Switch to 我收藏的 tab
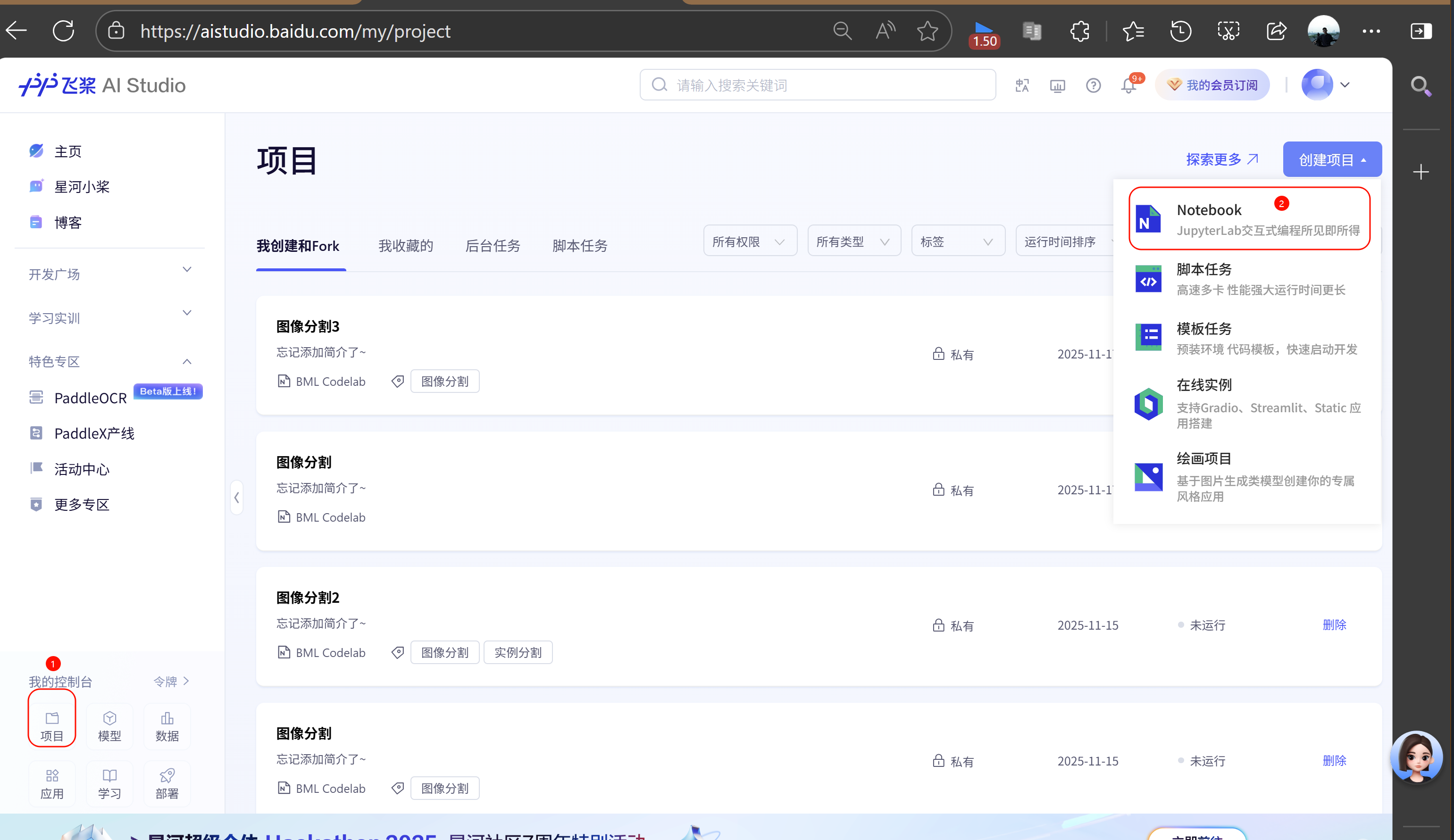The image size is (1454, 840). point(406,246)
